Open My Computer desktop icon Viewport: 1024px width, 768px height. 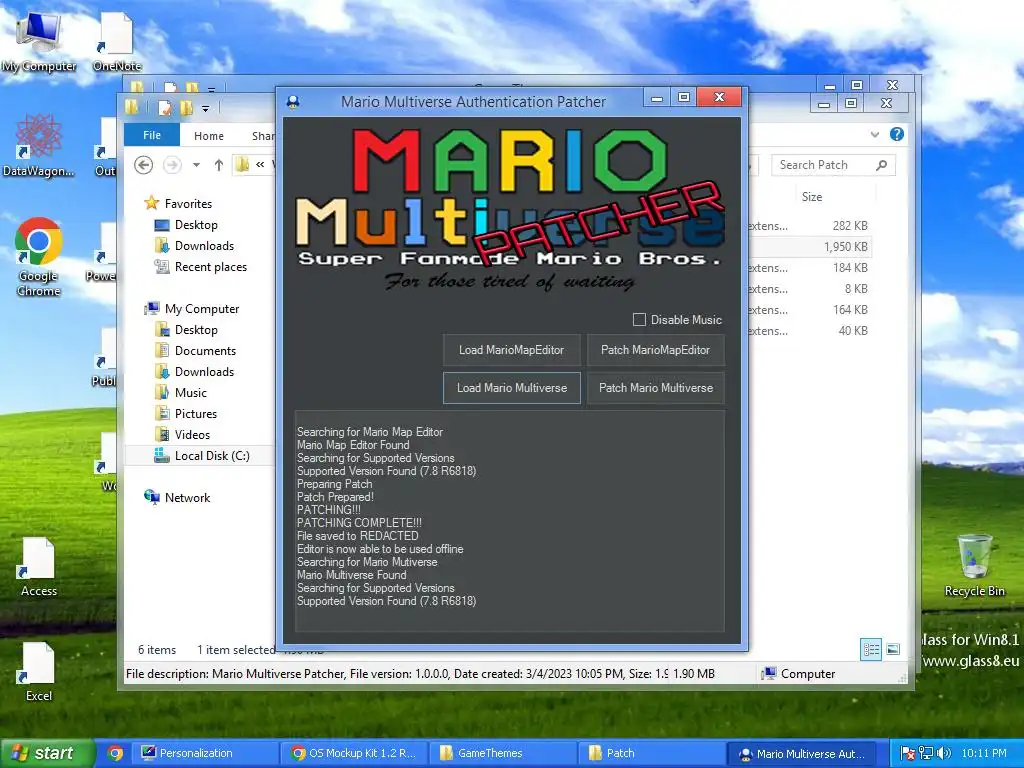point(39,42)
